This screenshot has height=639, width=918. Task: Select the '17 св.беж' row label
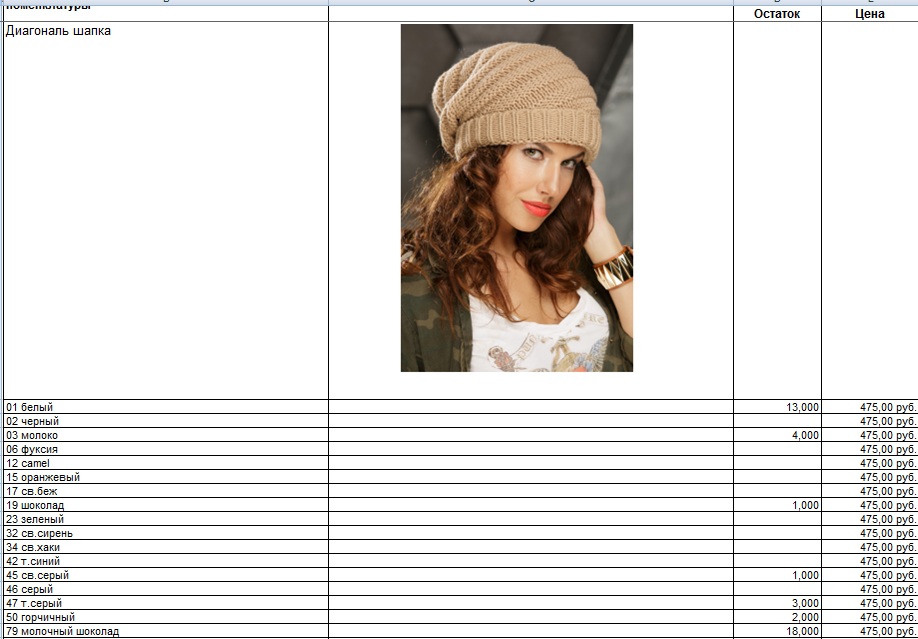(32, 491)
